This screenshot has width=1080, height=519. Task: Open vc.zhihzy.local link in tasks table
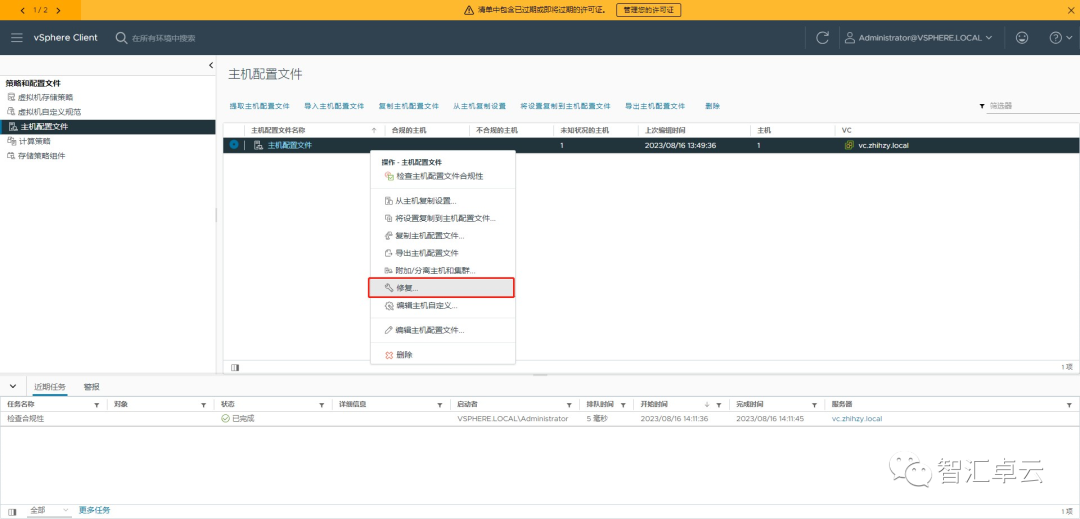point(857,419)
